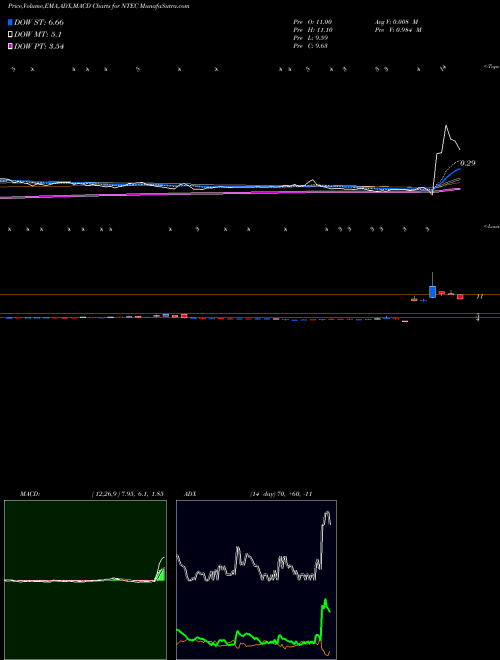500x660 pixels.
Task: Click the 'MACD:' panel heading
Action: pos(30,494)
